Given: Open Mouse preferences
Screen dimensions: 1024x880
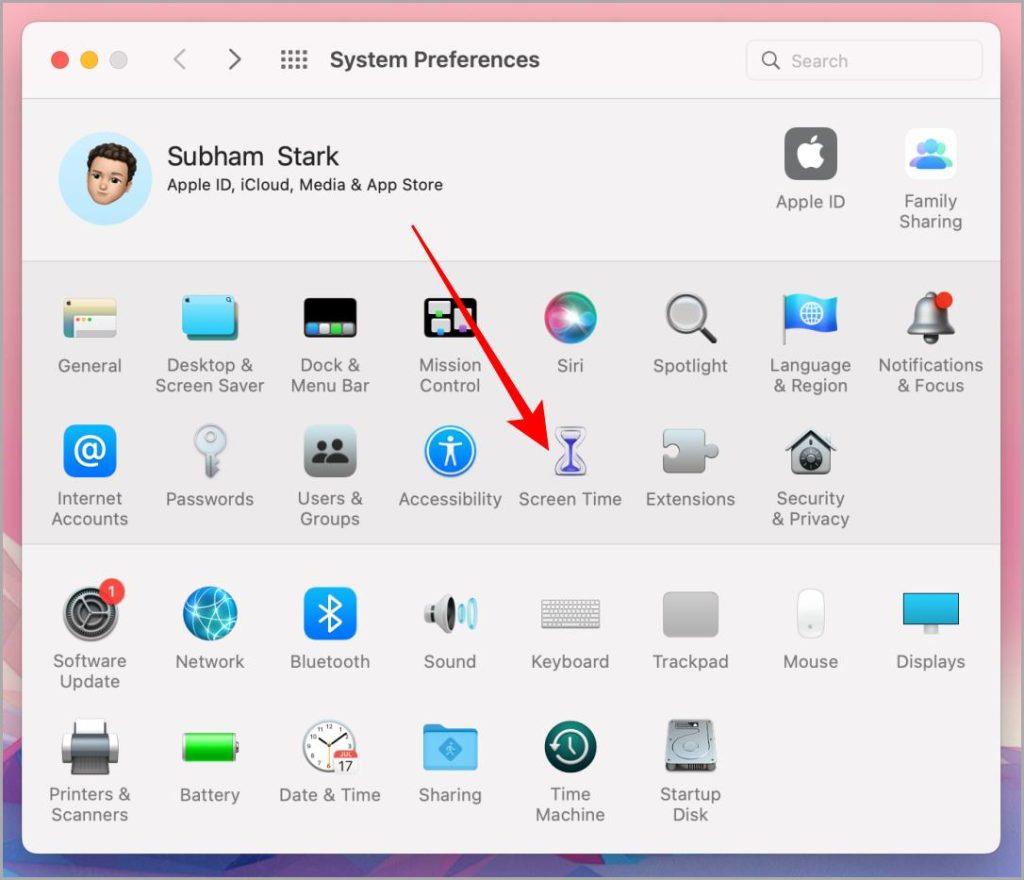Looking at the screenshot, I should click(810, 613).
